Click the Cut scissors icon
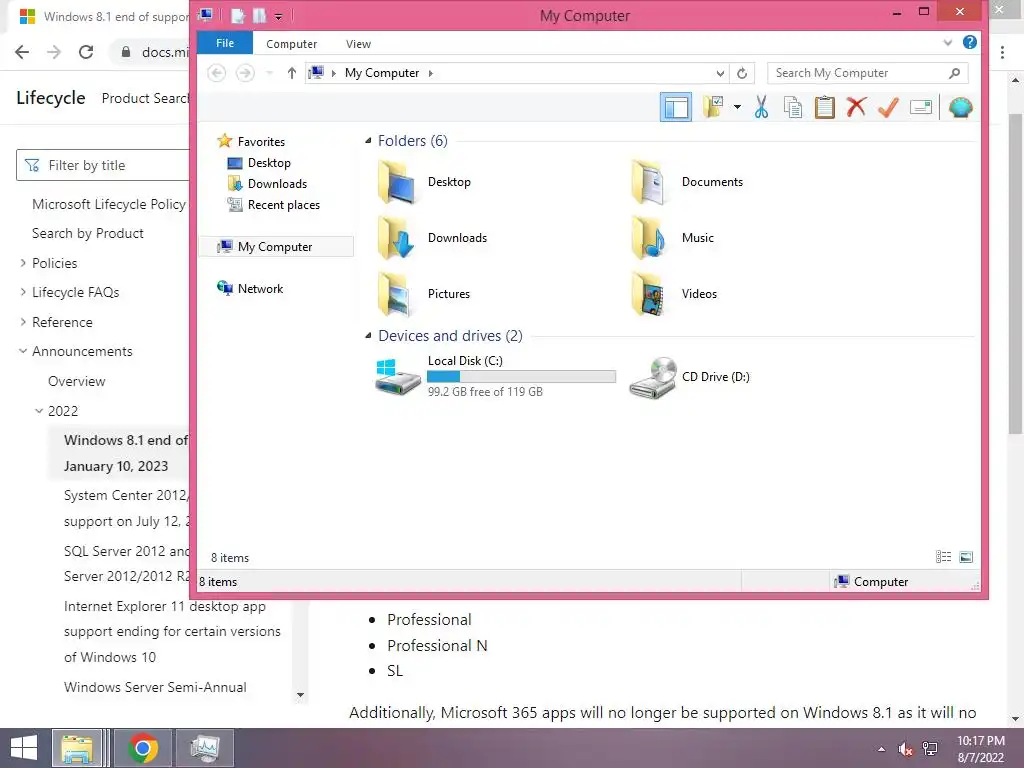 (761, 107)
